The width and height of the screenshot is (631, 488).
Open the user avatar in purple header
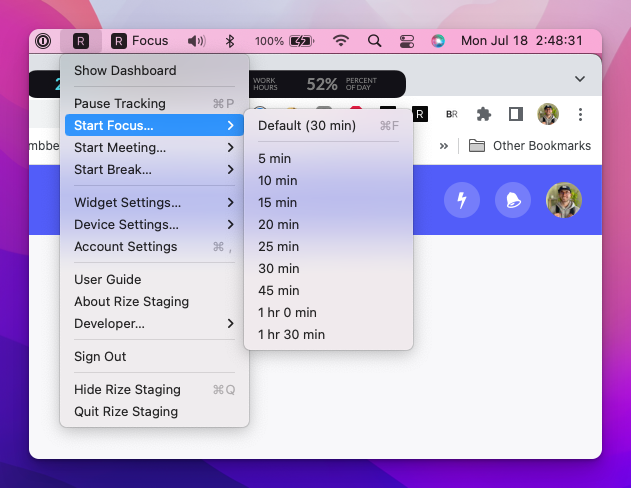click(563, 200)
